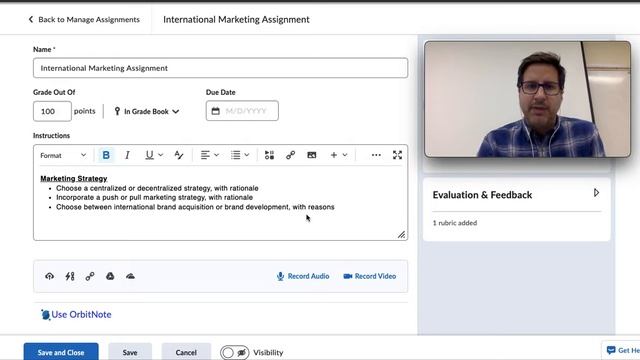Click Record Audio

click(x=303, y=276)
